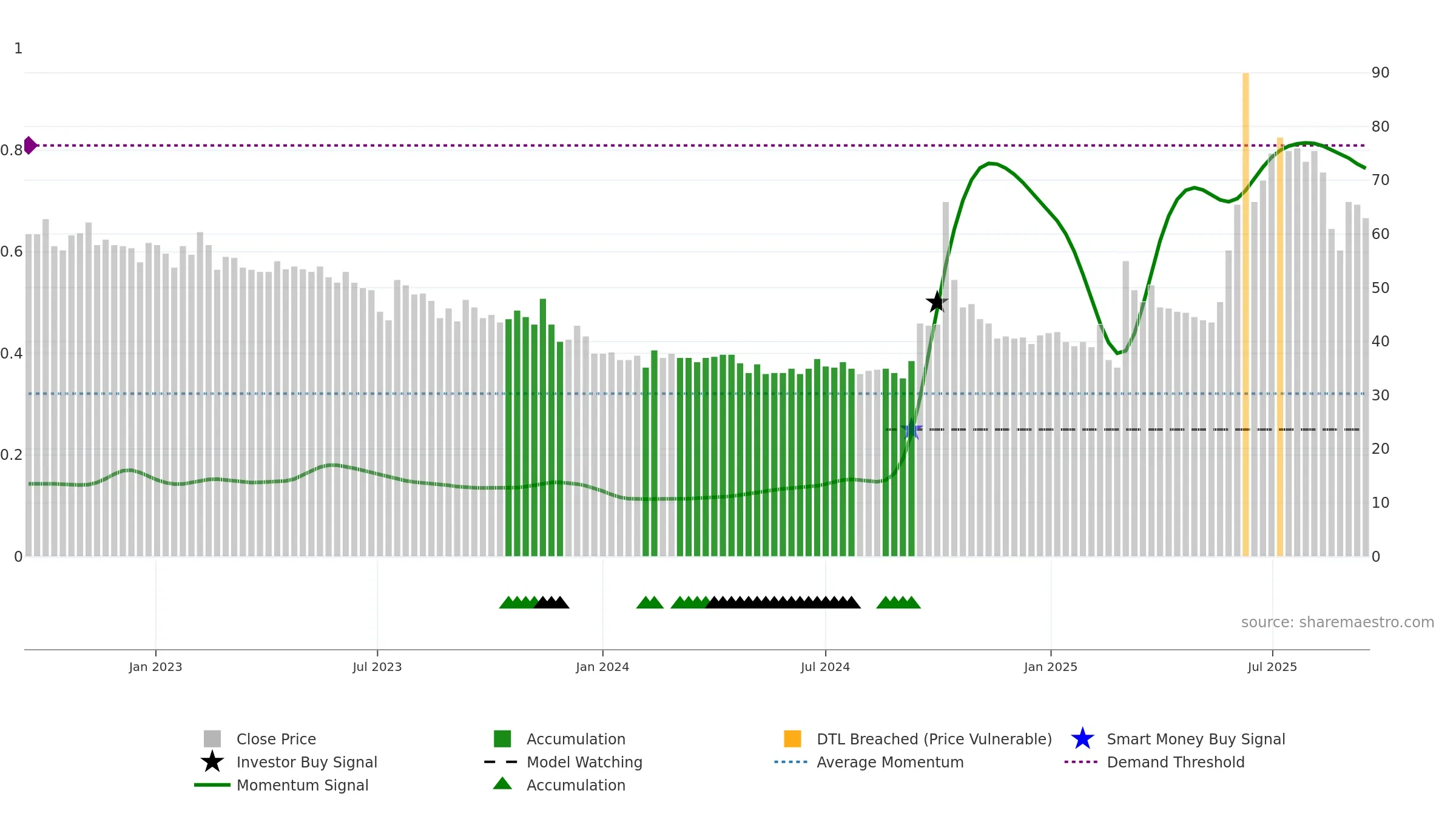This screenshot has width=1456, height=819.
Task: Click the Jul 2025 axis label
Action: click(x=1272, y=667)
